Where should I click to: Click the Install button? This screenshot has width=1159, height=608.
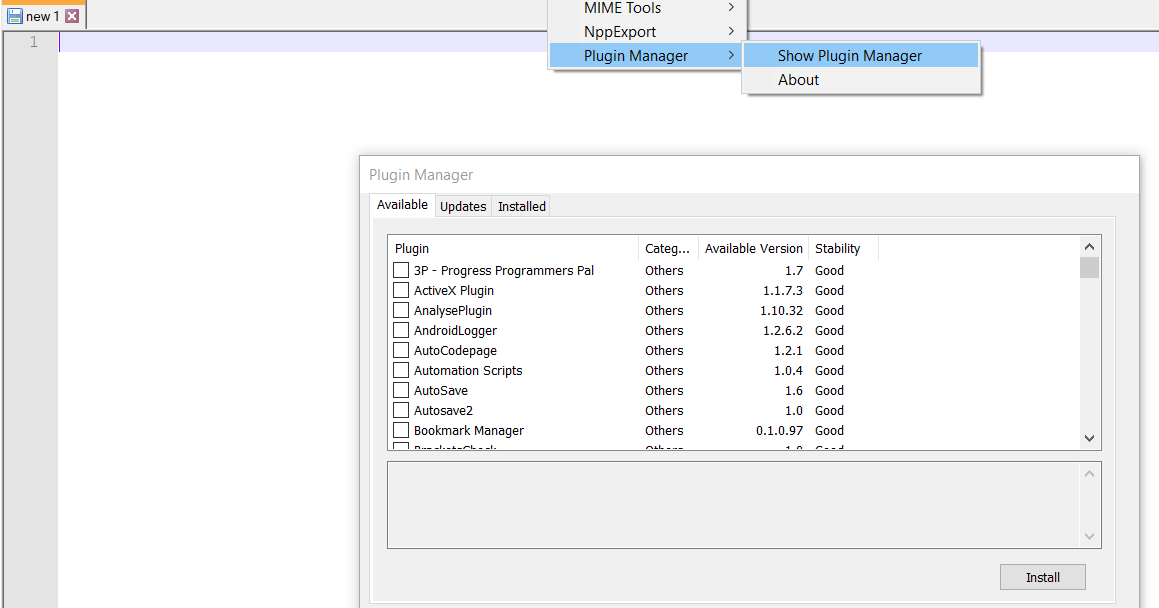tap(1042, 577)
